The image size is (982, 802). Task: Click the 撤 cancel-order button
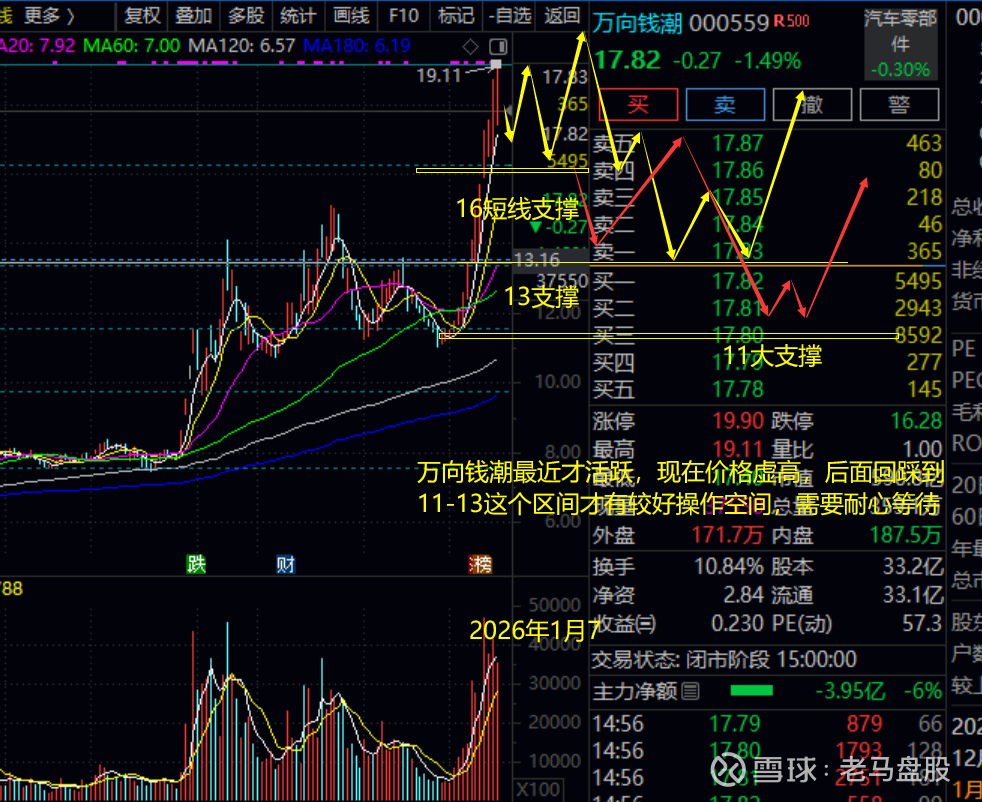[x=812, y=104]
